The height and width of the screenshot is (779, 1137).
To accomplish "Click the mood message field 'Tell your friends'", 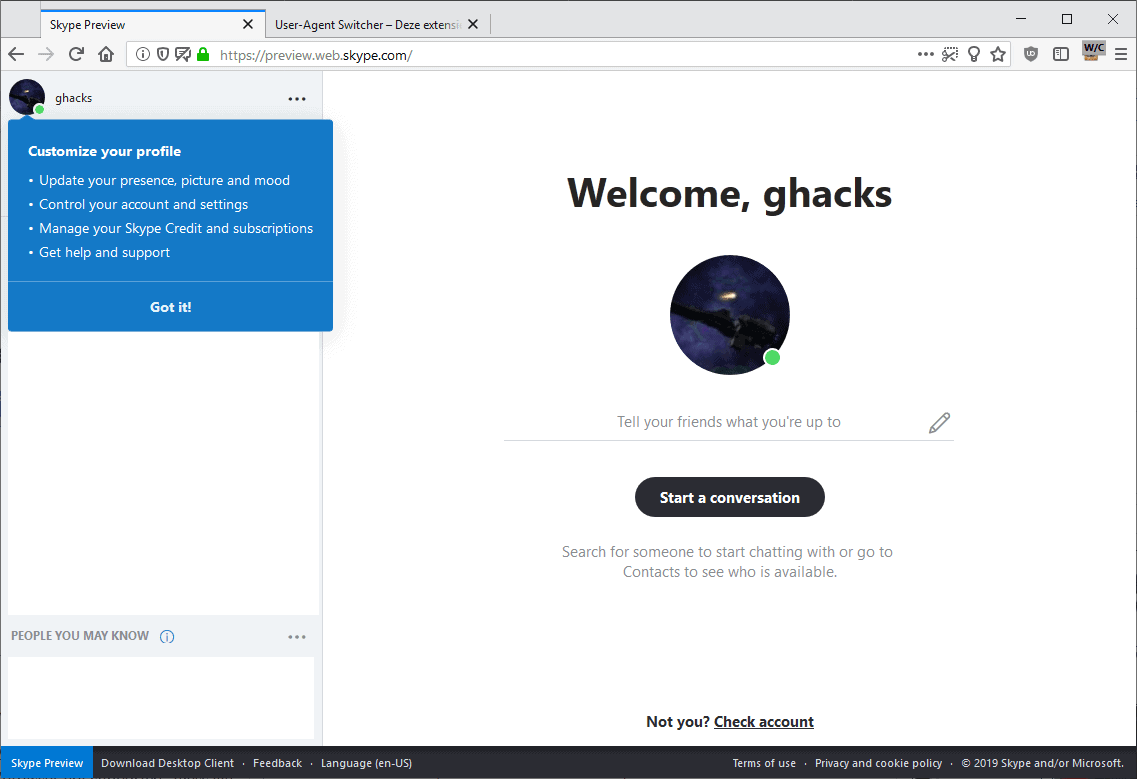I will point(729,422).
